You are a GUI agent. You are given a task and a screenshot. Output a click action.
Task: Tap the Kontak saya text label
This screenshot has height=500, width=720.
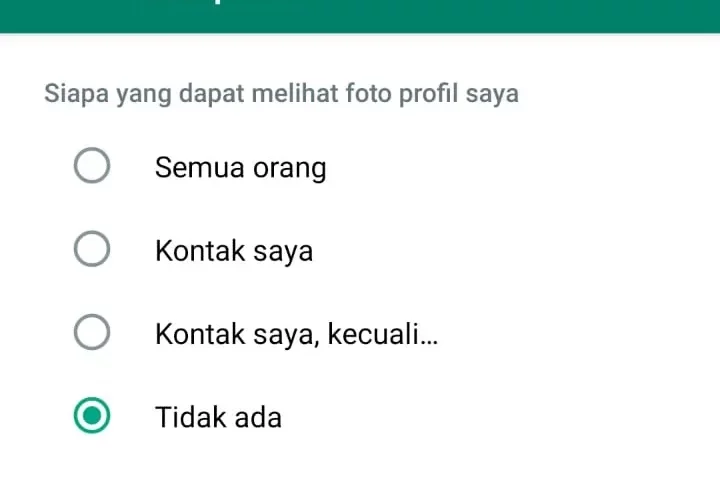point(234,251)
